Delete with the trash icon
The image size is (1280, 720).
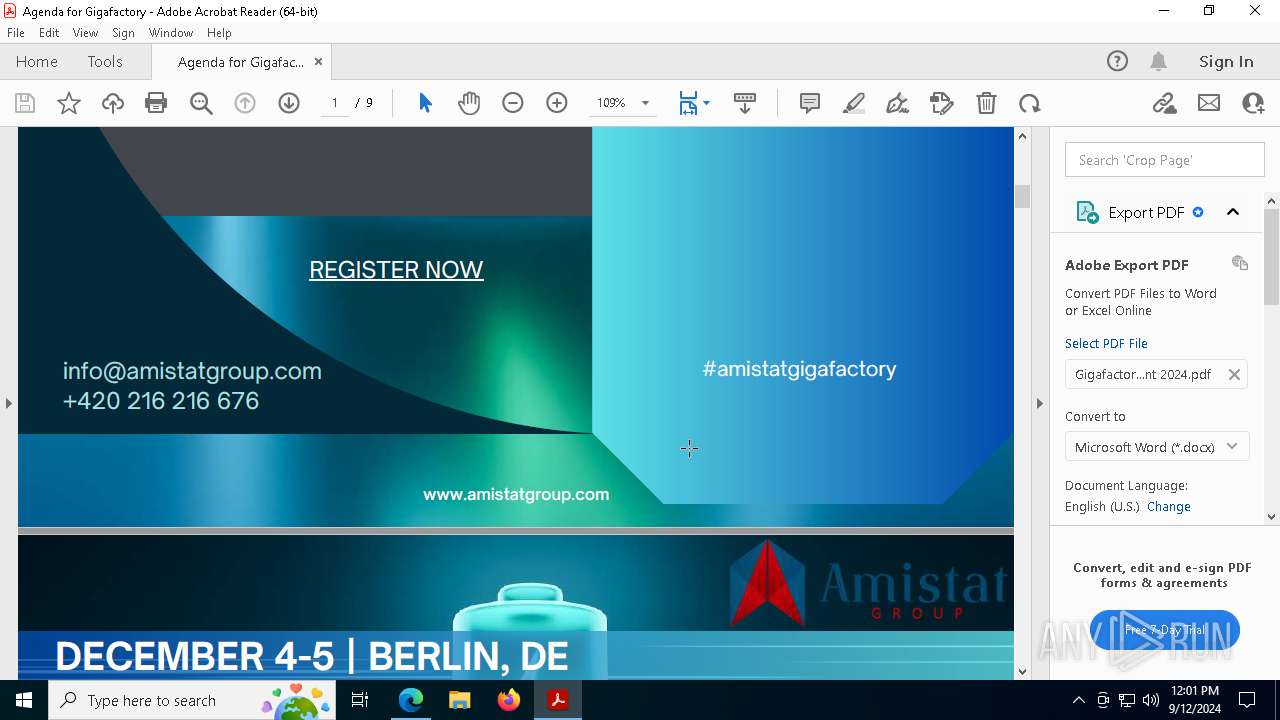coord(986,103)
